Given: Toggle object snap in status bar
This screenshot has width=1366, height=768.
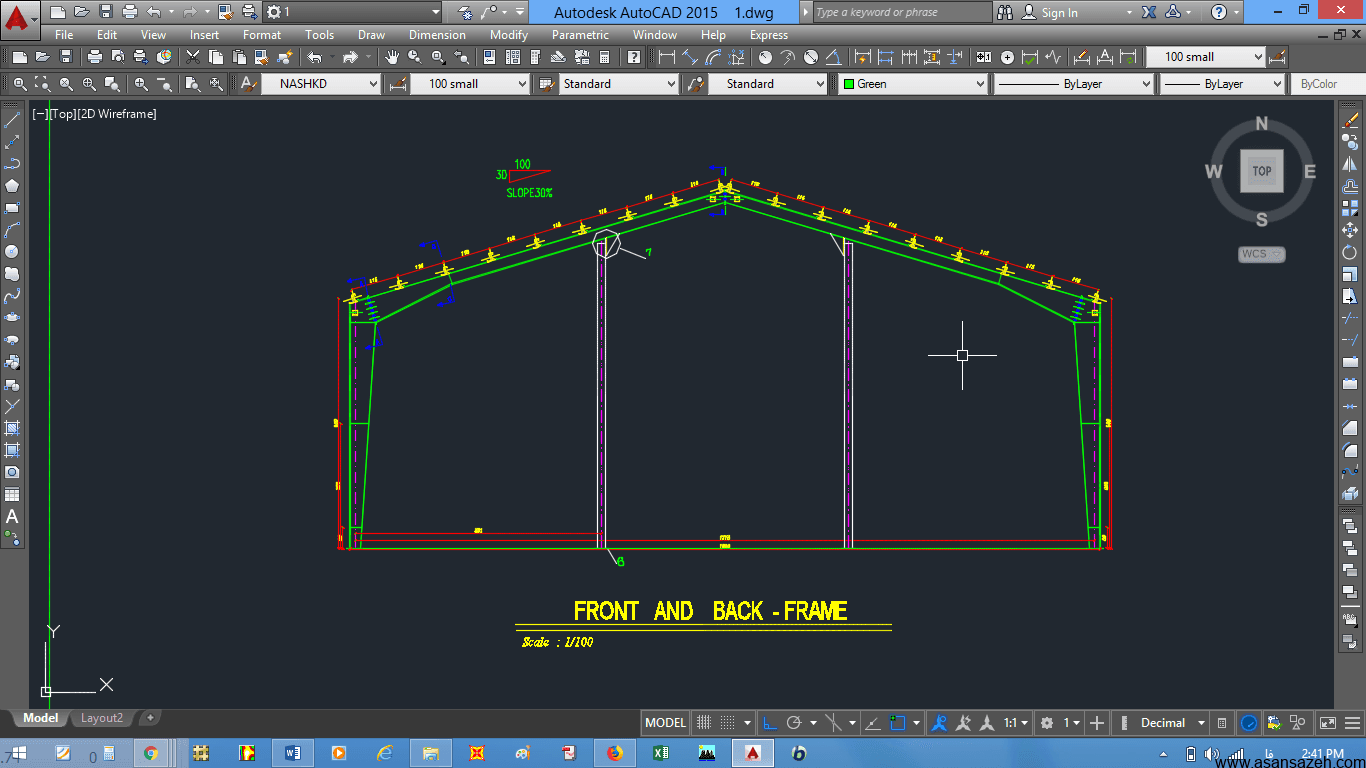Looking at the screenshot, I should coord(898,723).
